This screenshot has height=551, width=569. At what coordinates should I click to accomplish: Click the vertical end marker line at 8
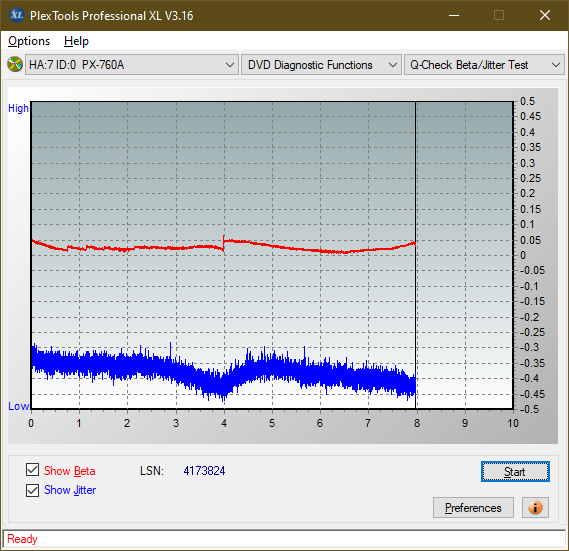(416, 255)
